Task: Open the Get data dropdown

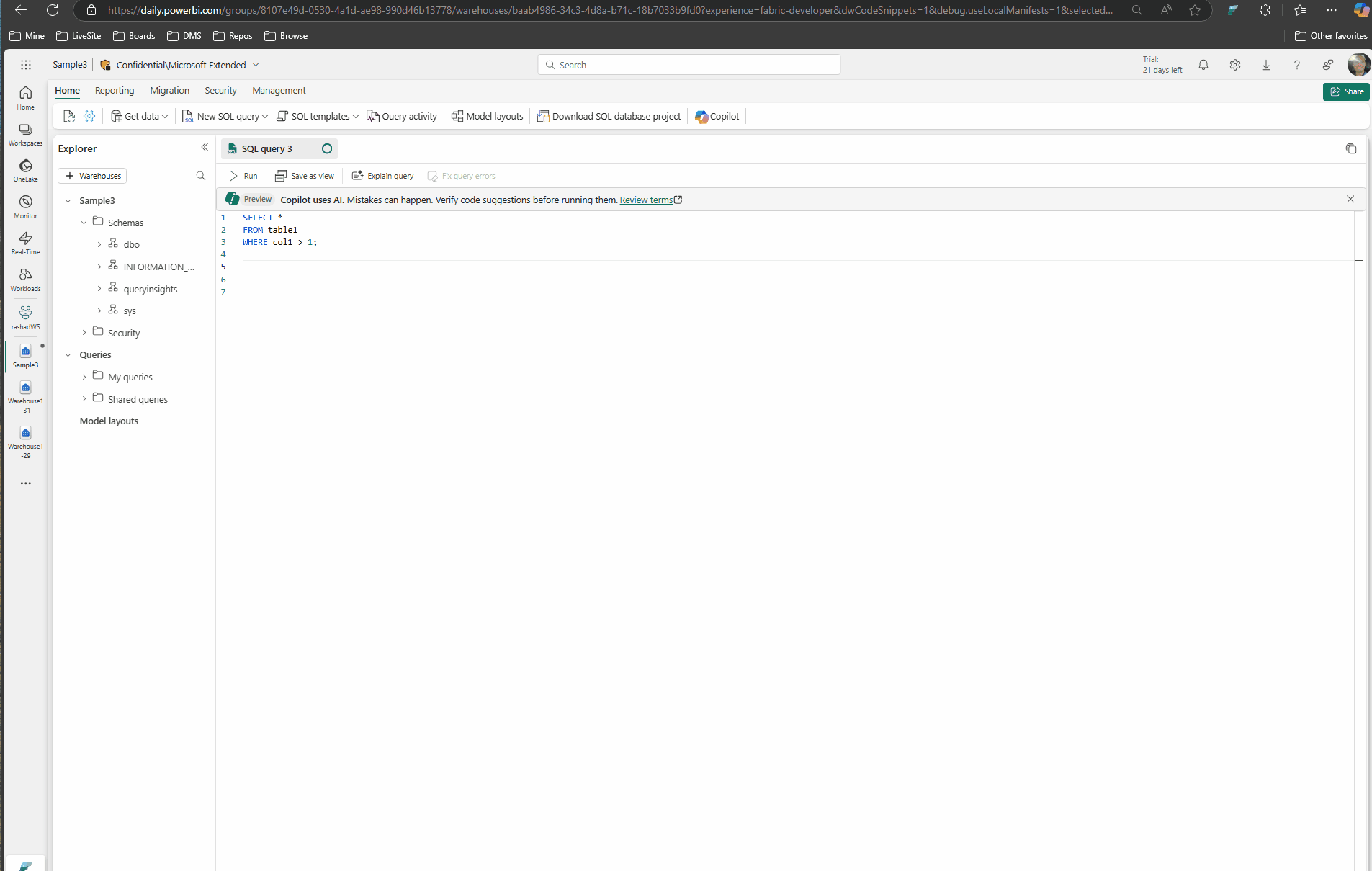Action: coord(140,116)
